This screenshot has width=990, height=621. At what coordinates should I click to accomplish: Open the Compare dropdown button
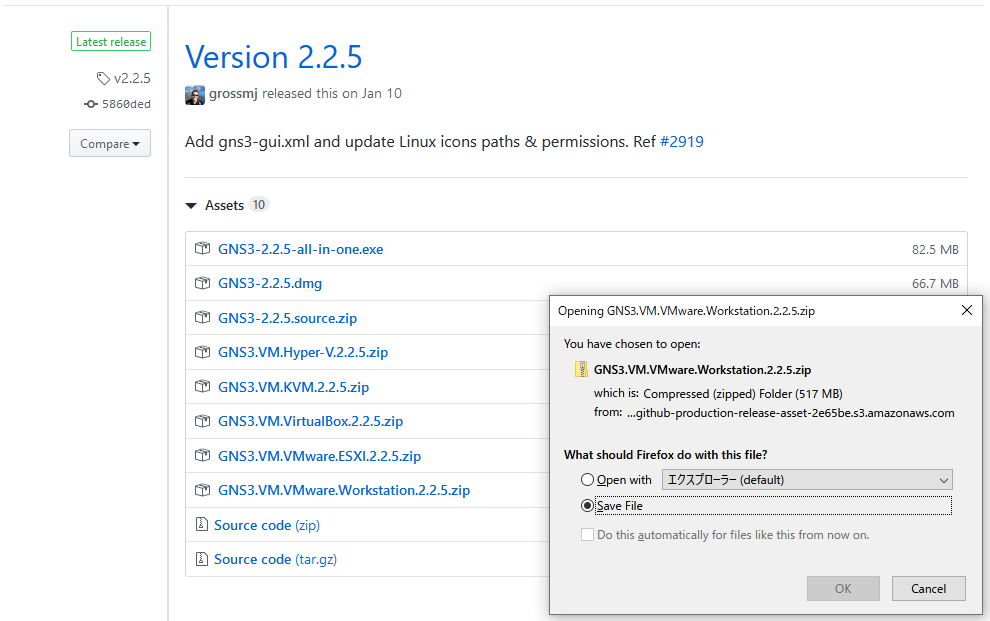[110, 143]
